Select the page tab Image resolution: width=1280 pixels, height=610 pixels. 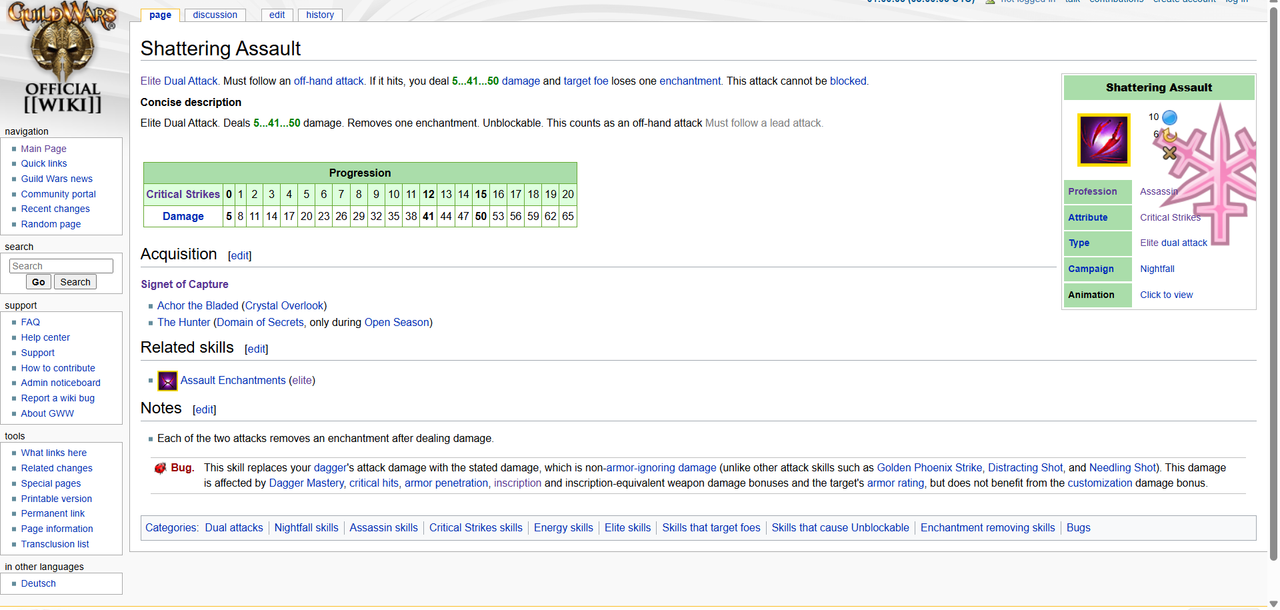click(160, 15)
